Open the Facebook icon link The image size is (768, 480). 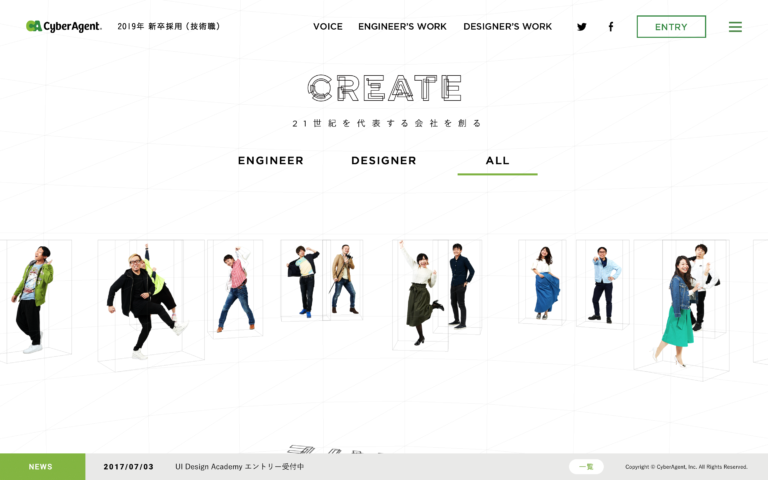tap(611, 27)
